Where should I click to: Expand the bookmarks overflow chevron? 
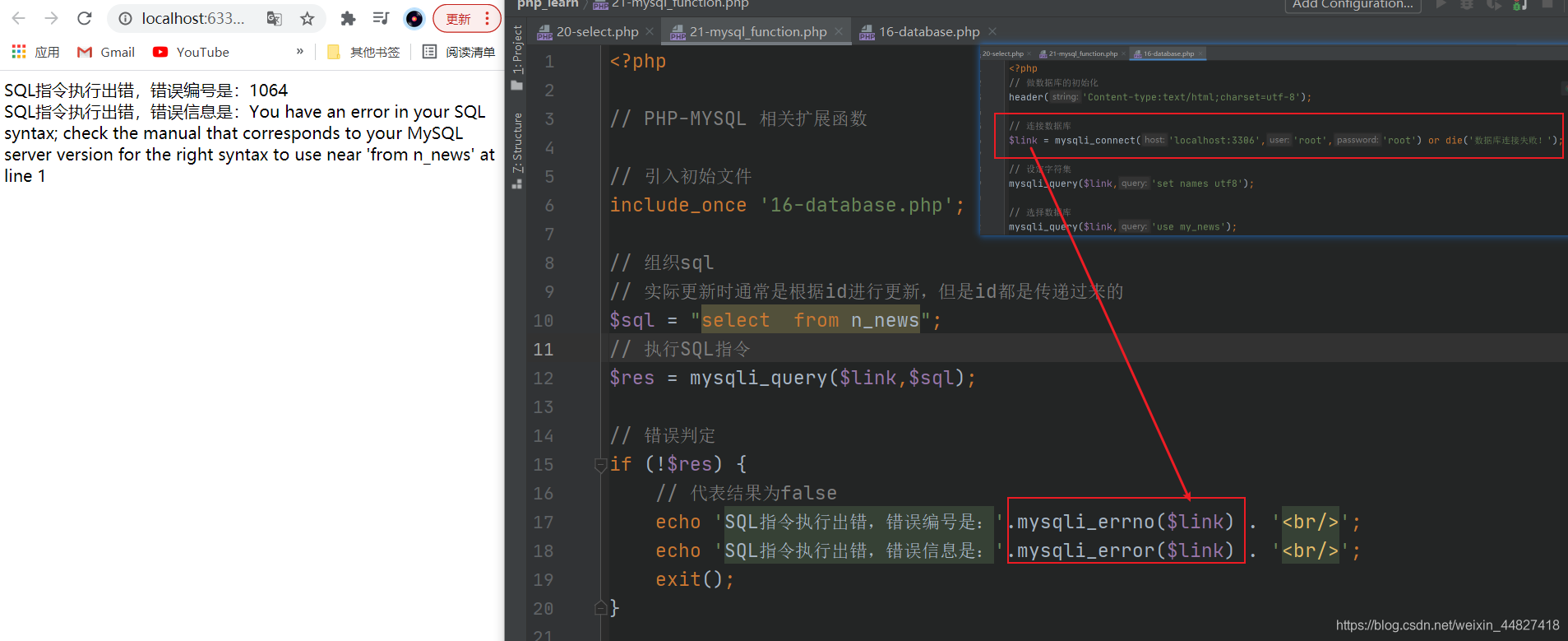[299, 52]
